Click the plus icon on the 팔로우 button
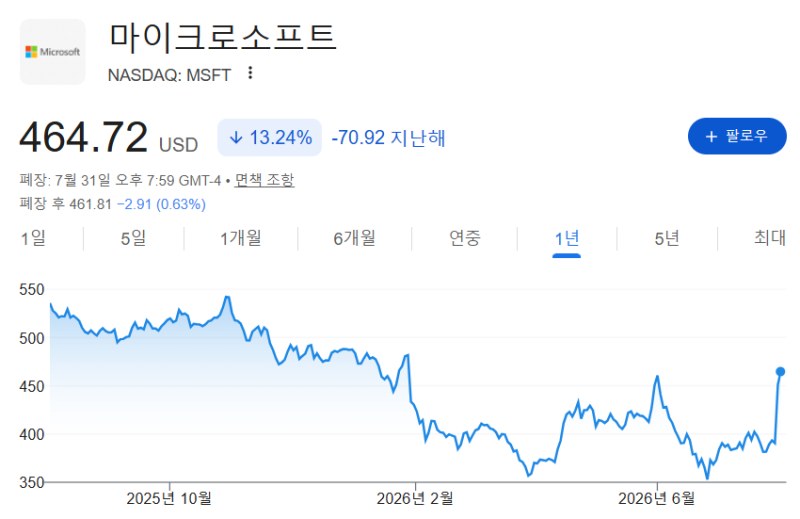The height and width of the screenshot is (519, 800). [711, 136]
